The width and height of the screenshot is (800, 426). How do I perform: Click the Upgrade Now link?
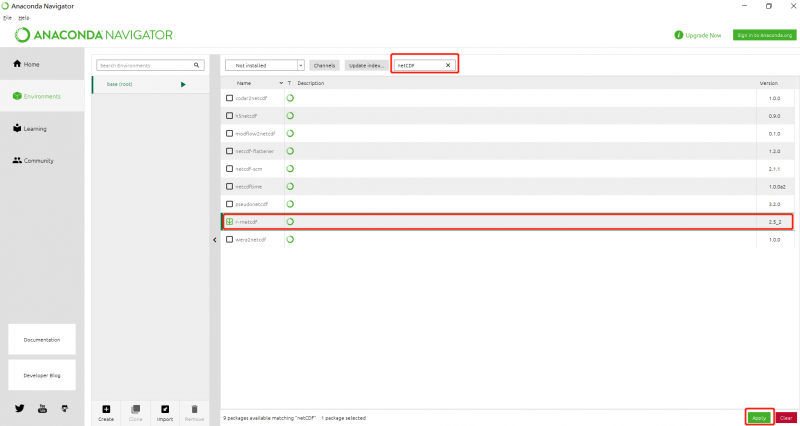click(698, 35)
